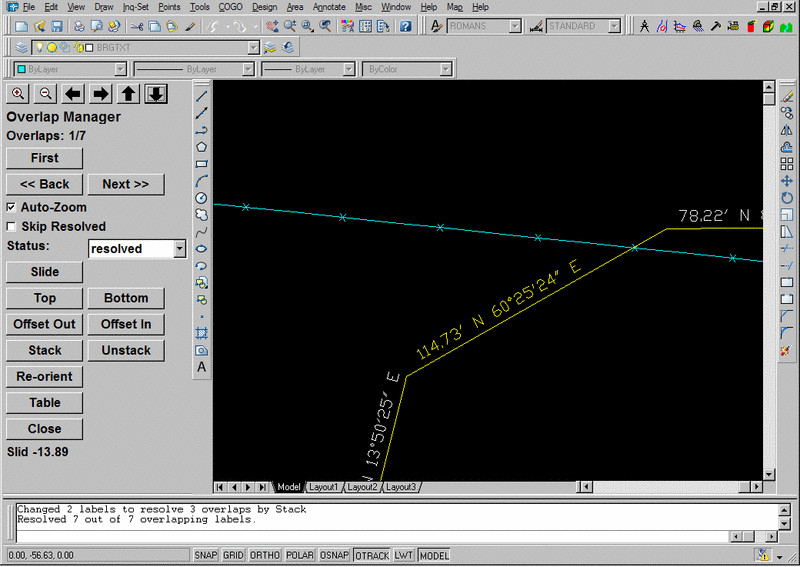Viewport: 800px width, 567px height.
Task: Select the Revision Cloud tool
Action: coord(202,215)
